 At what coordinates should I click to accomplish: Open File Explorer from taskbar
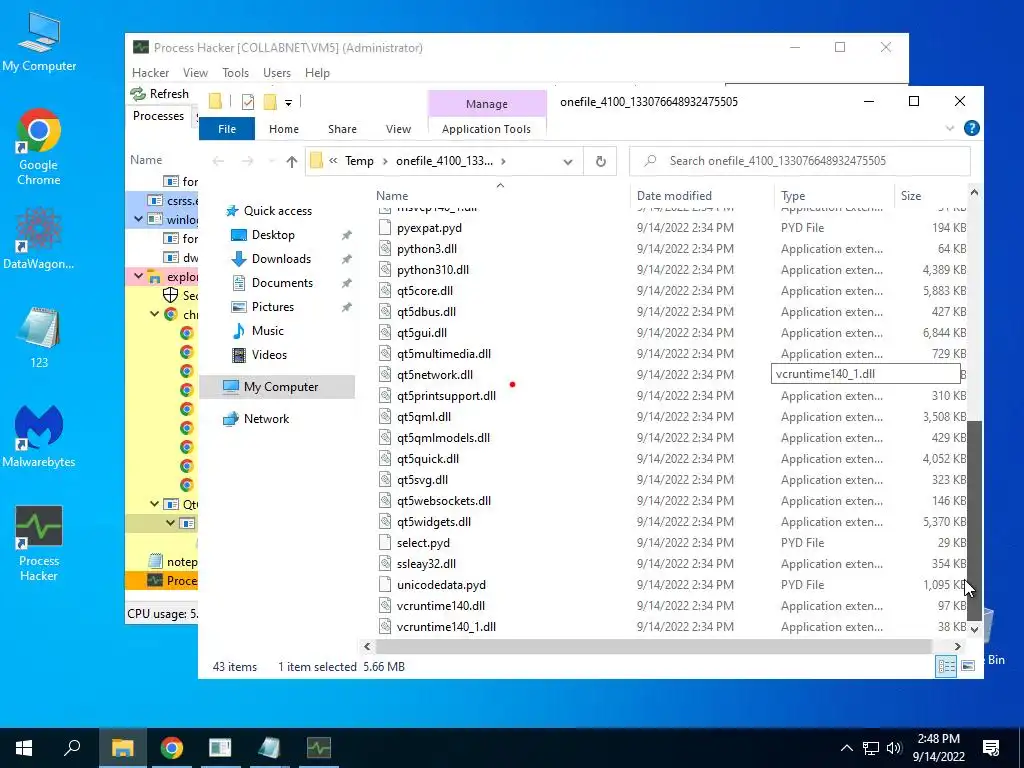point(122,748)
